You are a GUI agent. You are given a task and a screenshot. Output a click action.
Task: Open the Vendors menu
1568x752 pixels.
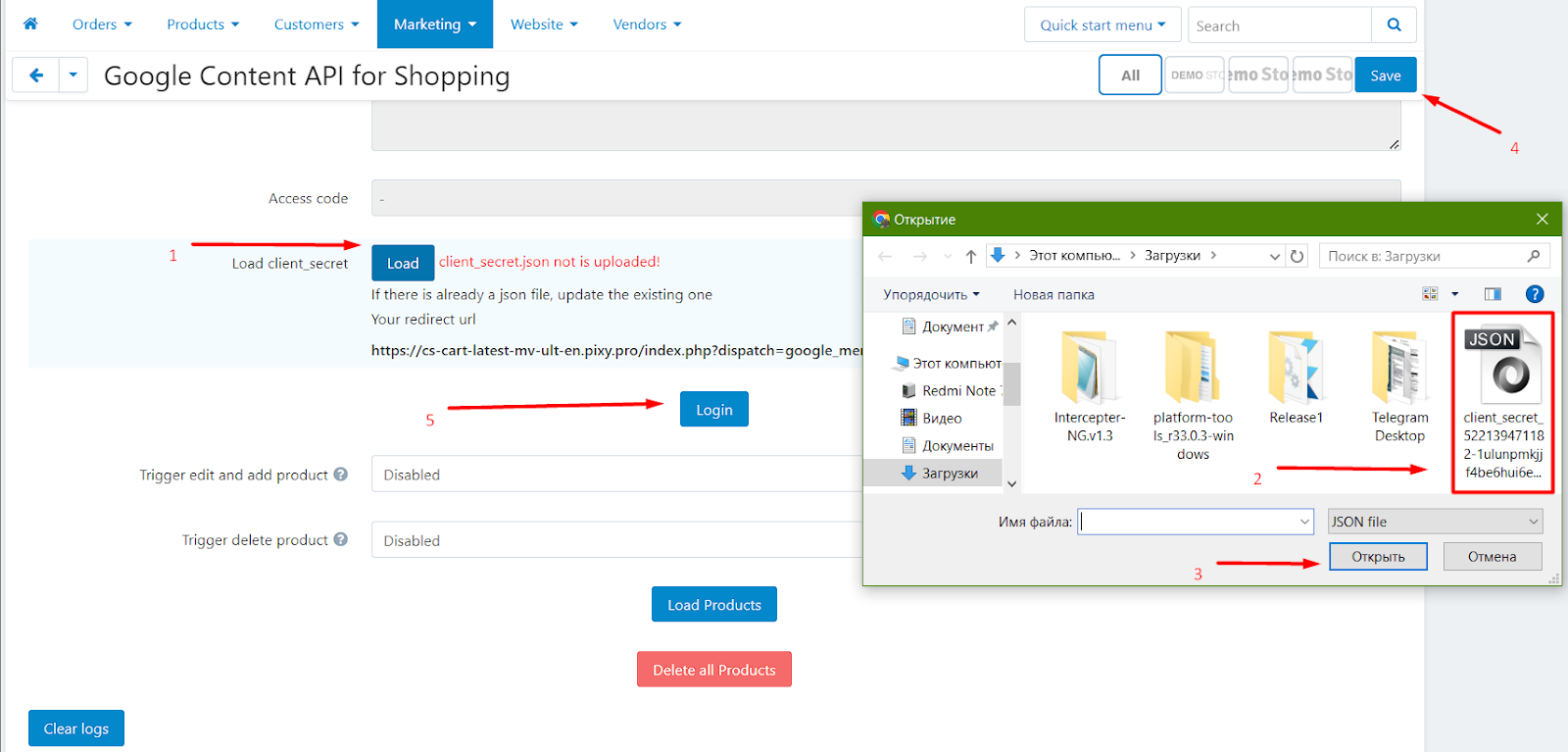647,25
